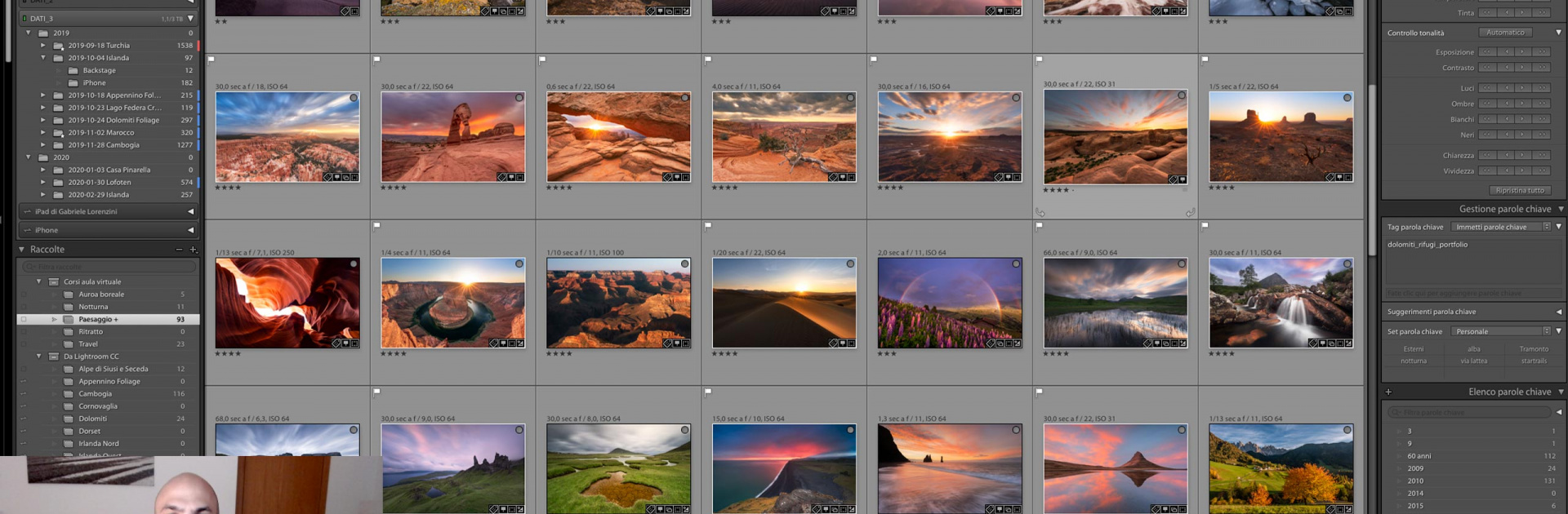Click quick collection circle on rainbow lupine thumbnail
The width and height of the screenshot is (1568, 514).
(1016, 264)
